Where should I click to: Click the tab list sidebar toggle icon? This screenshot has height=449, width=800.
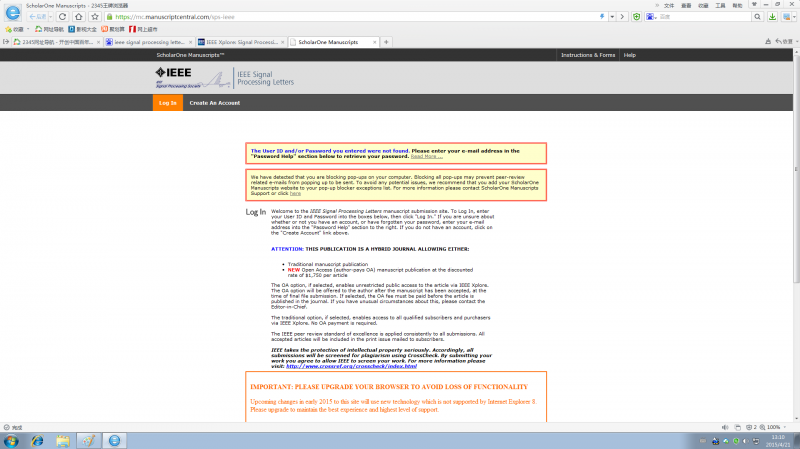[x=6, y=42]
